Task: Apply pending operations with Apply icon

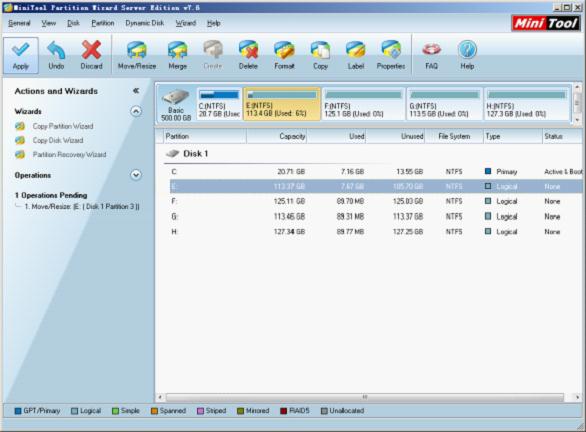Action: [x=21, y=55]
